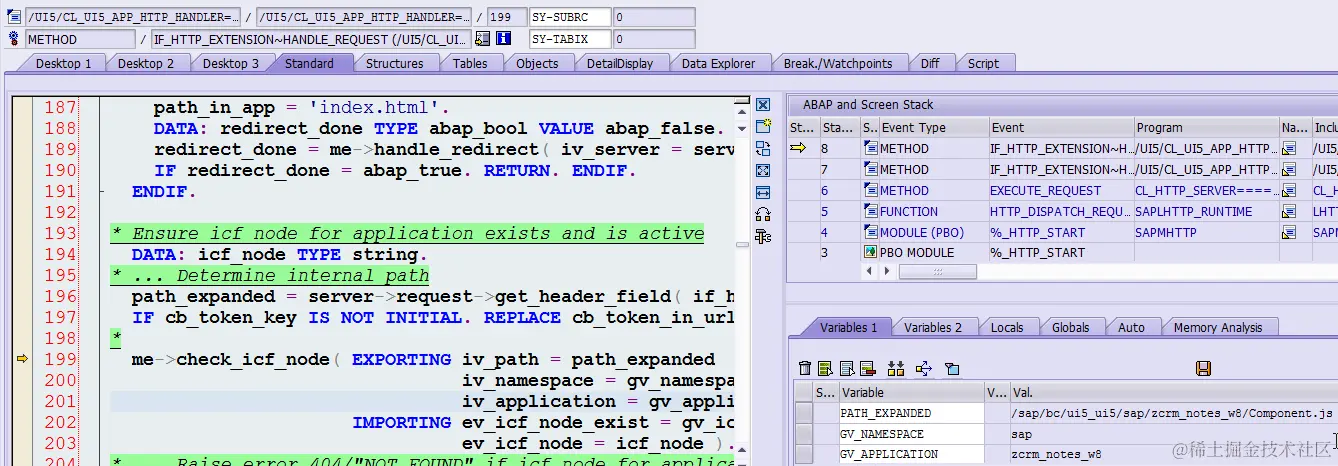Collapse the code block at ENDIF line 191

click(x=103, y=191)
